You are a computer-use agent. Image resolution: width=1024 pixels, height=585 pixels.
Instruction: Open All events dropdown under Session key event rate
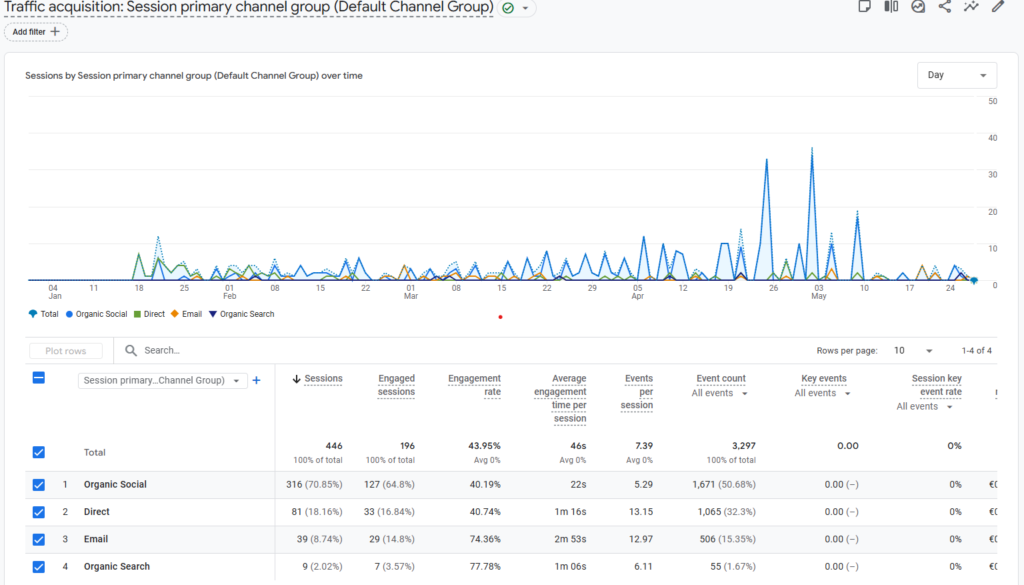pyautogui.click(x=924, y=406)
